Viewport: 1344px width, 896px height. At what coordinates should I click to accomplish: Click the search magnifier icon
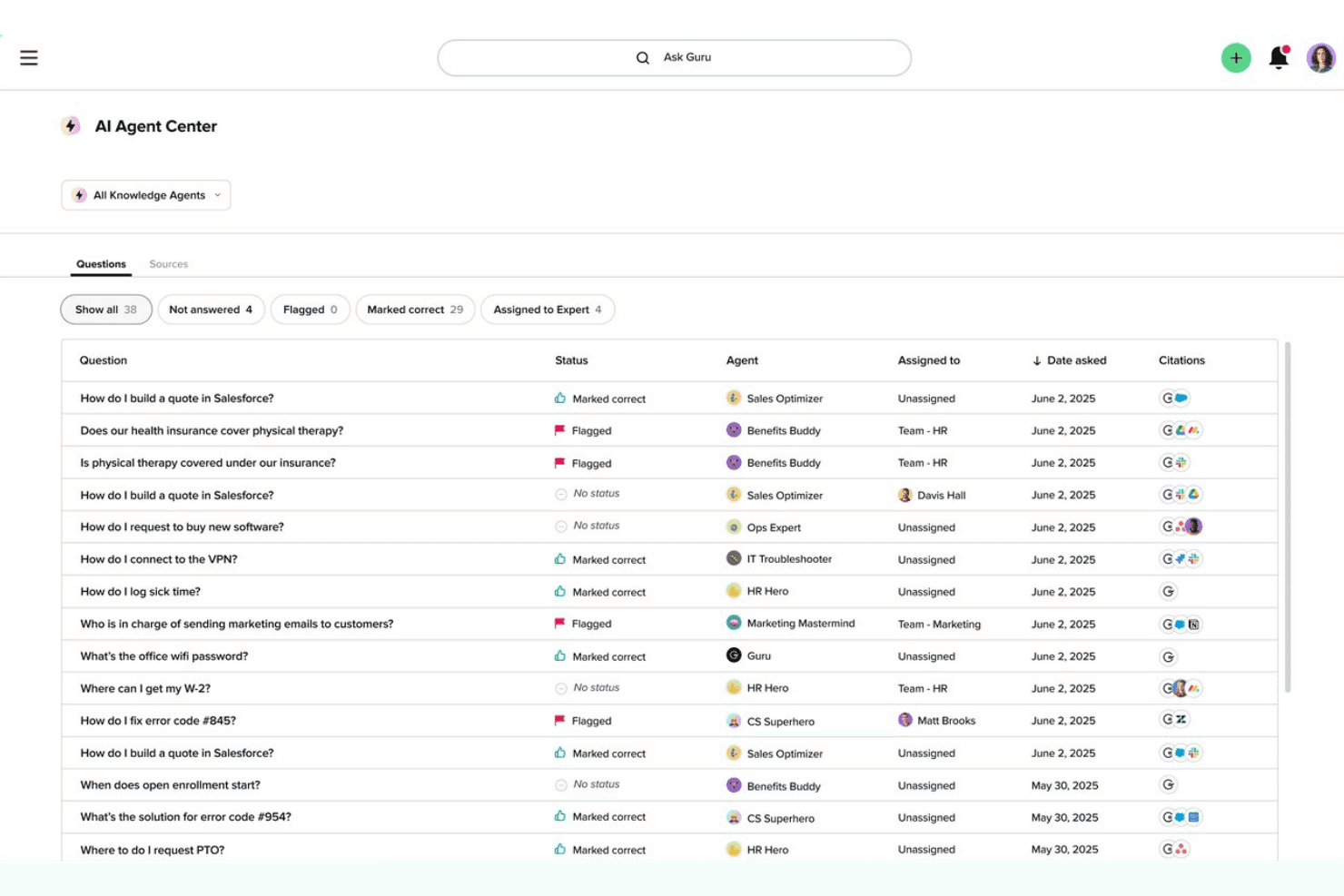pyautogui.click(x=643, y=58)
